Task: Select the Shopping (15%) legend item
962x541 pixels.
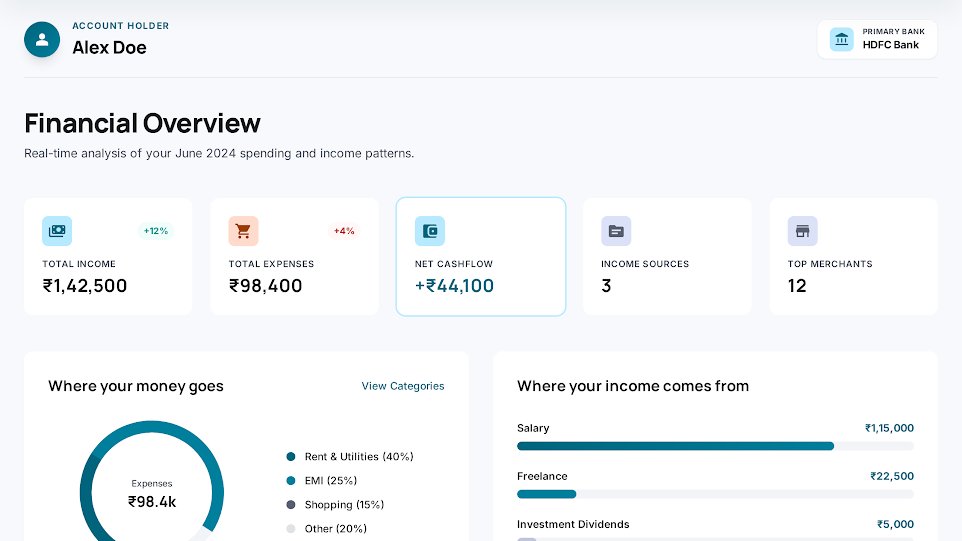Action: pos(343,505)
